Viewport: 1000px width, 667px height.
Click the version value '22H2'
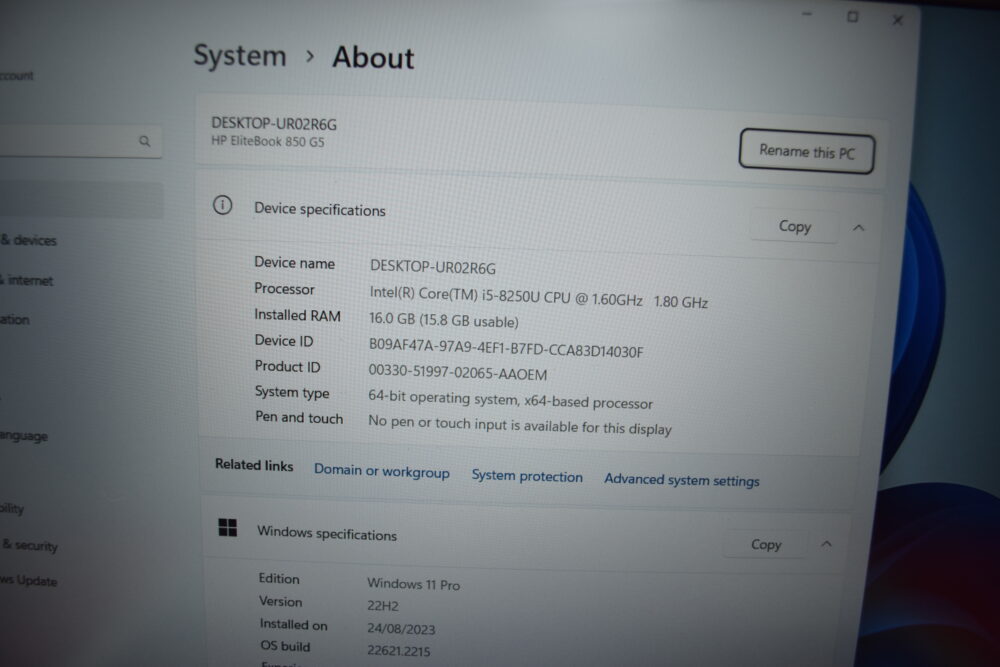[383, 606]
